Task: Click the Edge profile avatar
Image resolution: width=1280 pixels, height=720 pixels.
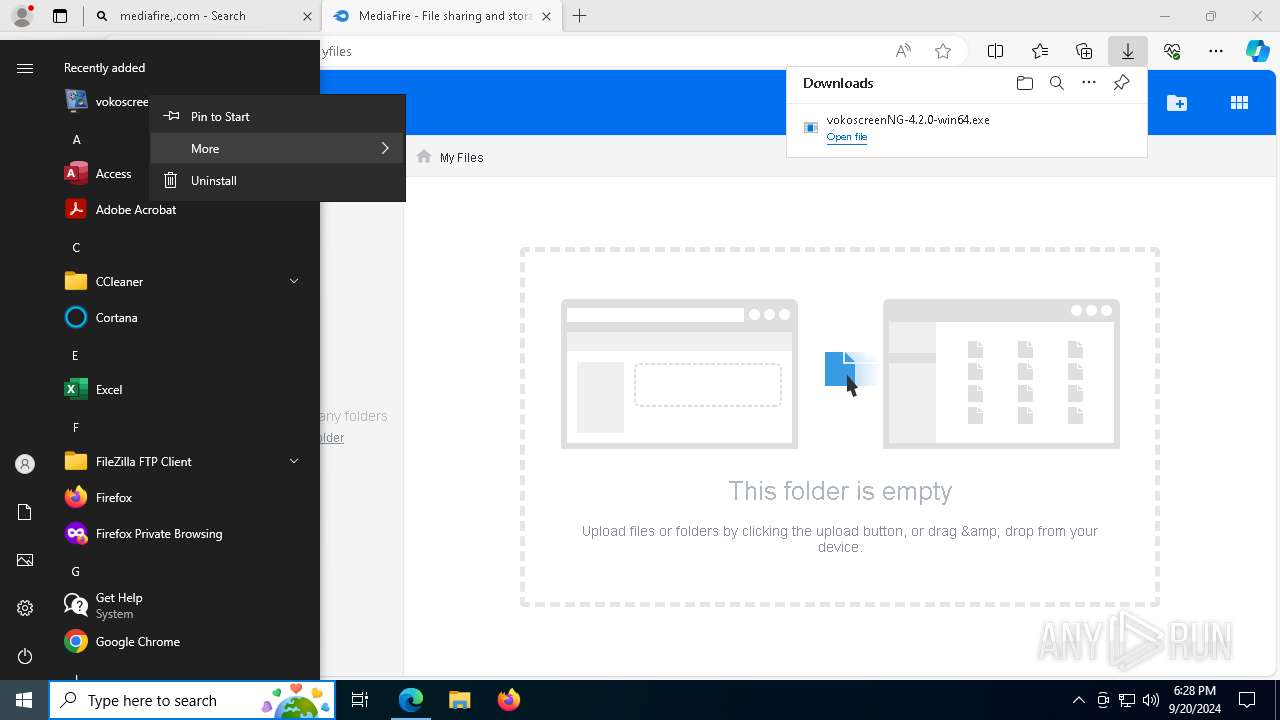Action: coord(22,16)
